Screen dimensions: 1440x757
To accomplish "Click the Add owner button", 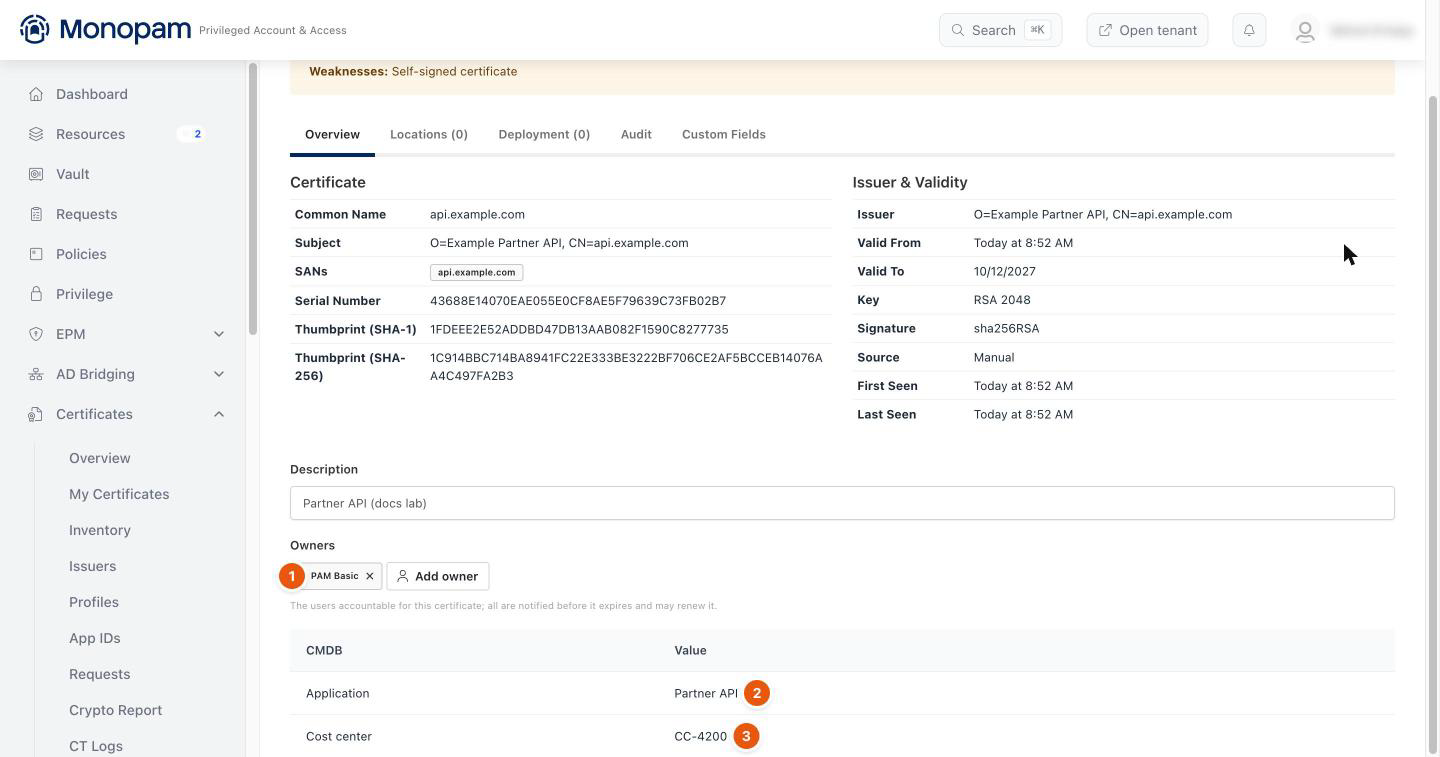I will pos(438,576).
